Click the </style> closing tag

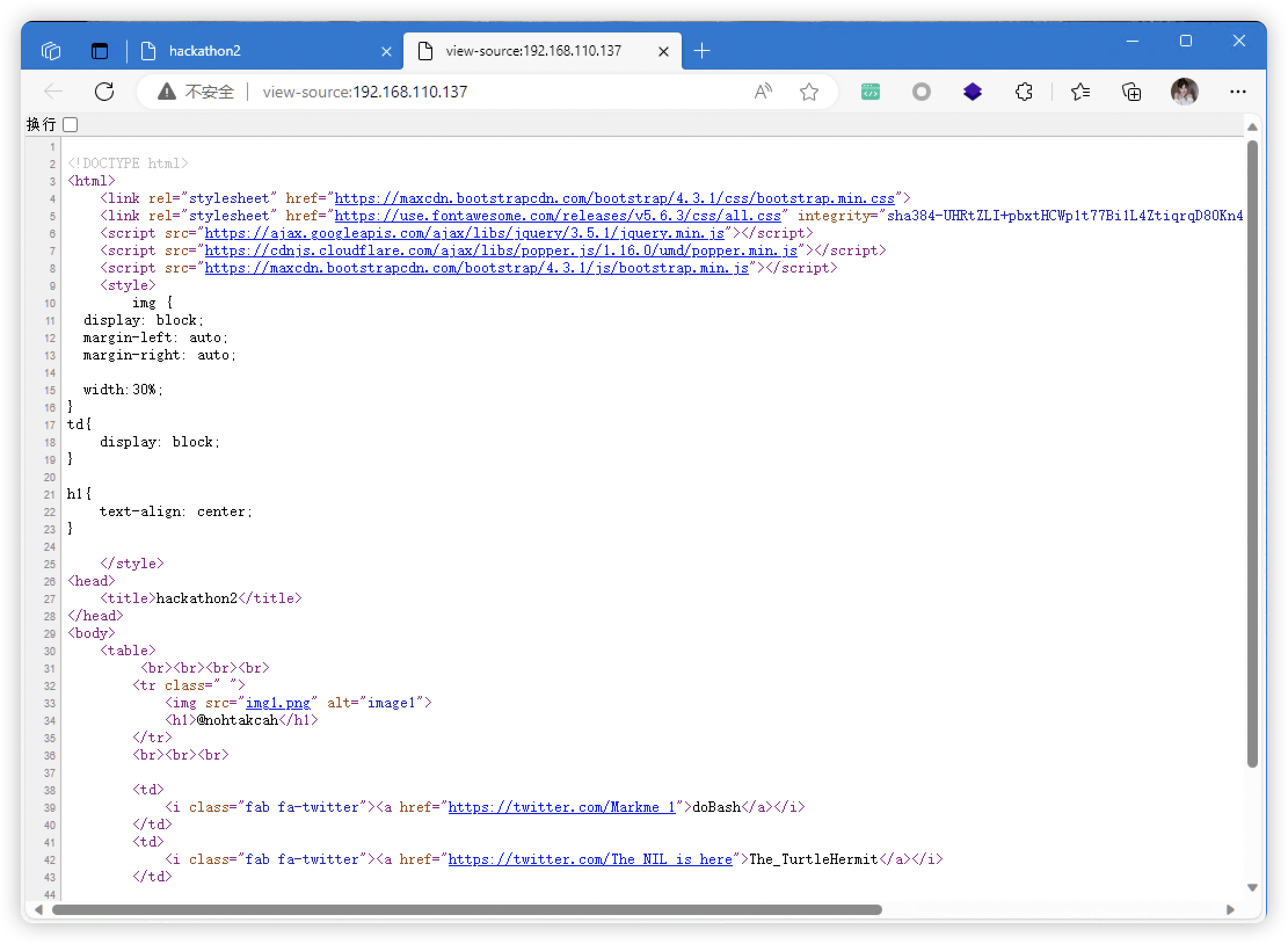click(x=132, y=564)
